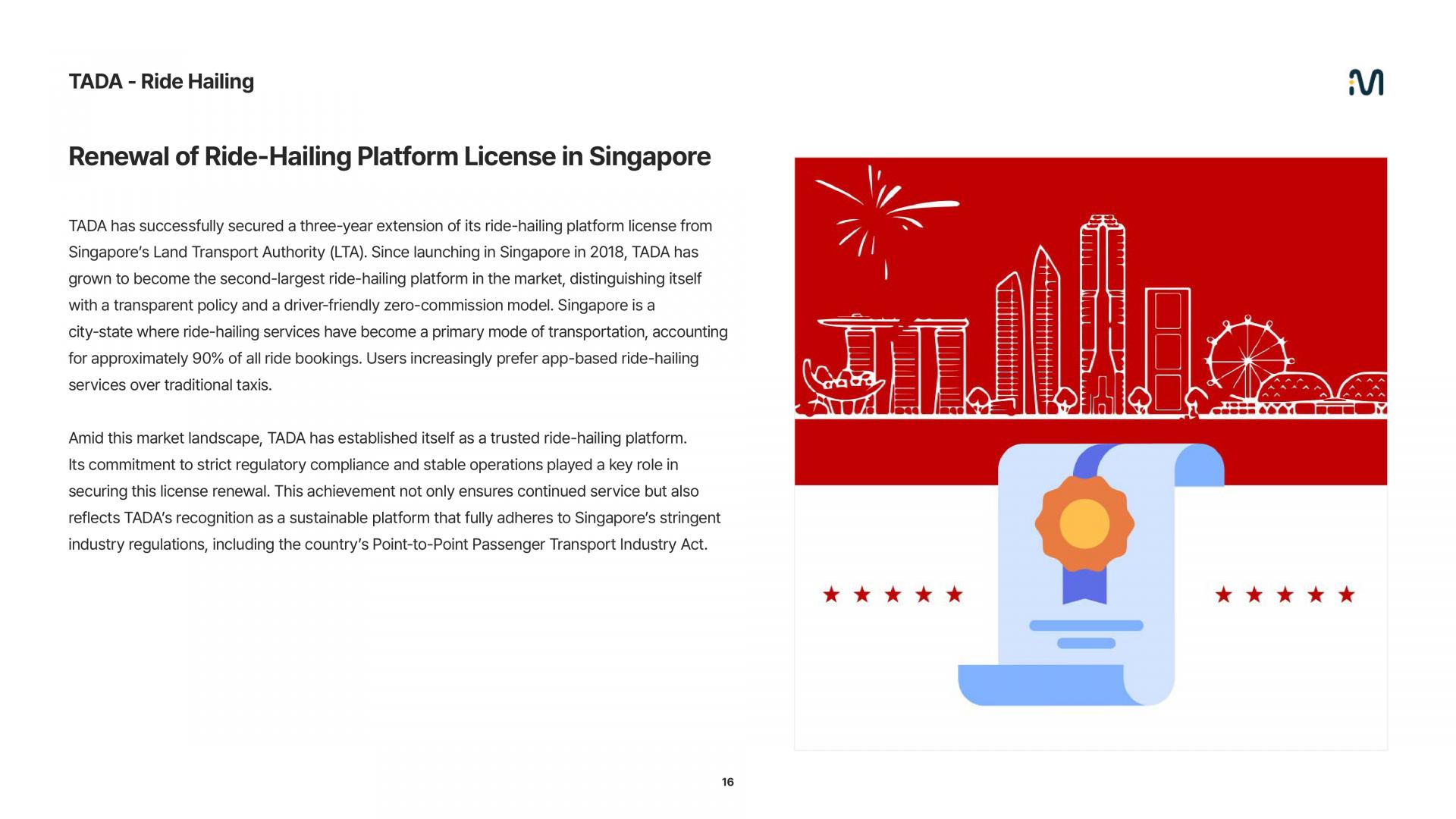1456x819 pixels.
Task: Click the 'Renewal of Ride-Hailing Platform License in Singapore' heading
Action: pyautogui.click(x=390, y=156)
